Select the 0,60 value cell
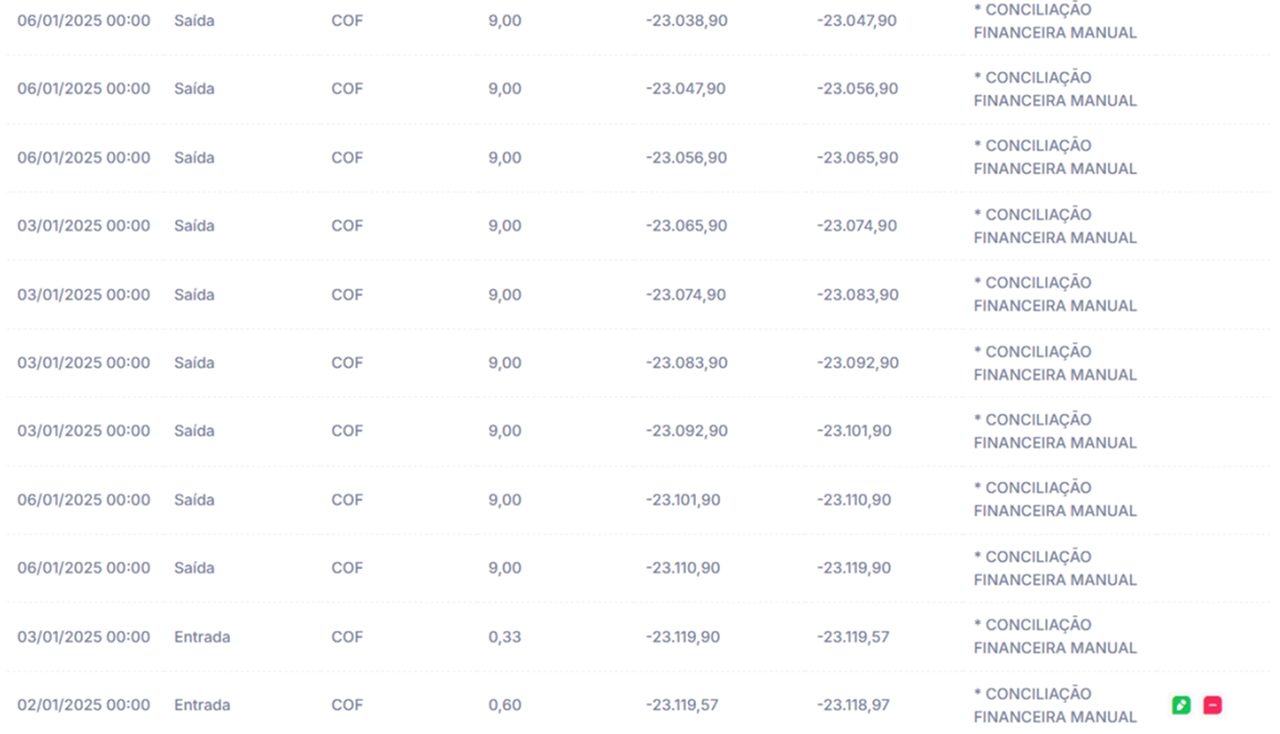1280x734 pixels. tap(504, 705)
